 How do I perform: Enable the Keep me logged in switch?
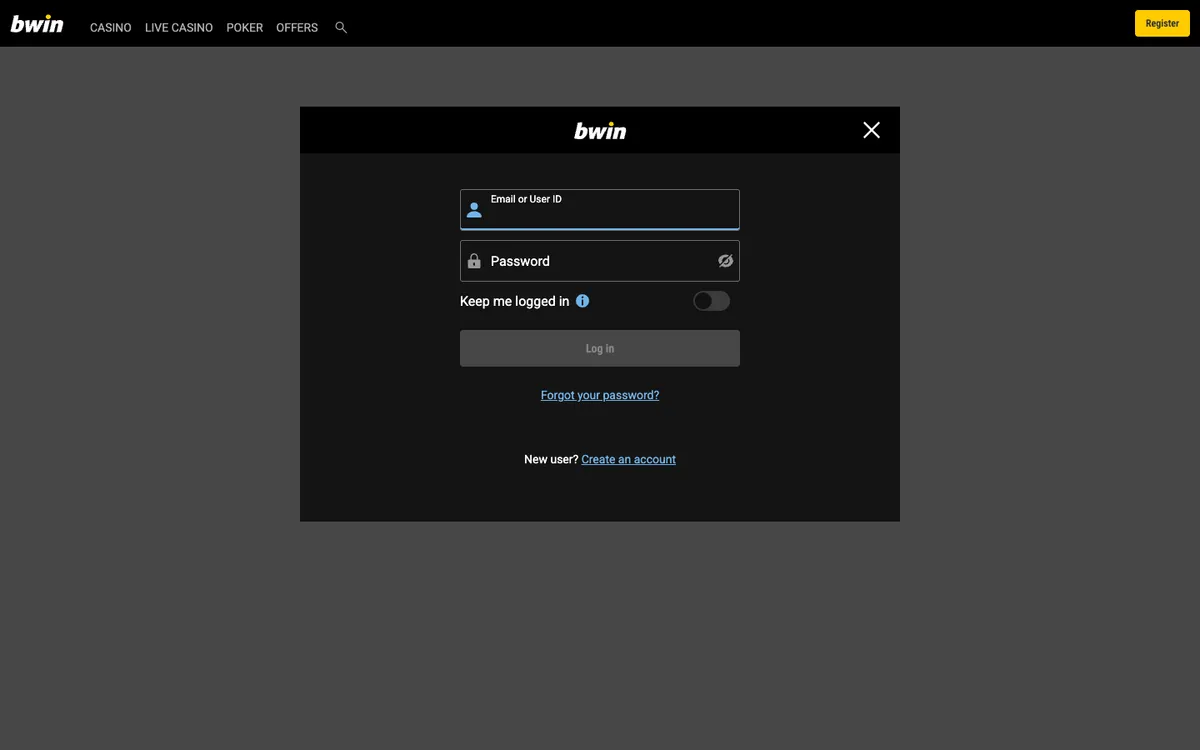[x=712, y=301]
